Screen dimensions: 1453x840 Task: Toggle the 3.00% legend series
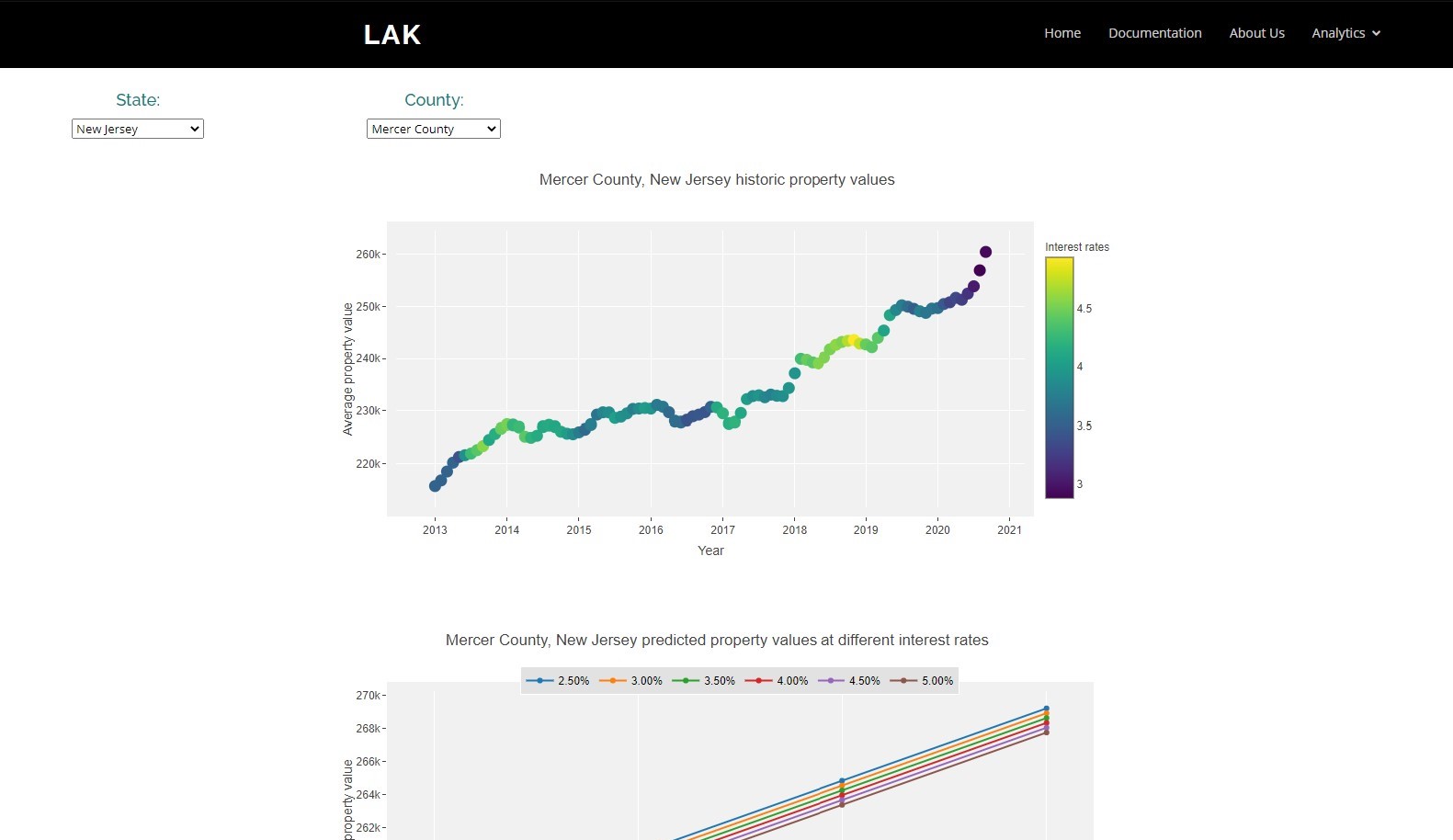(x=630, y=681)
